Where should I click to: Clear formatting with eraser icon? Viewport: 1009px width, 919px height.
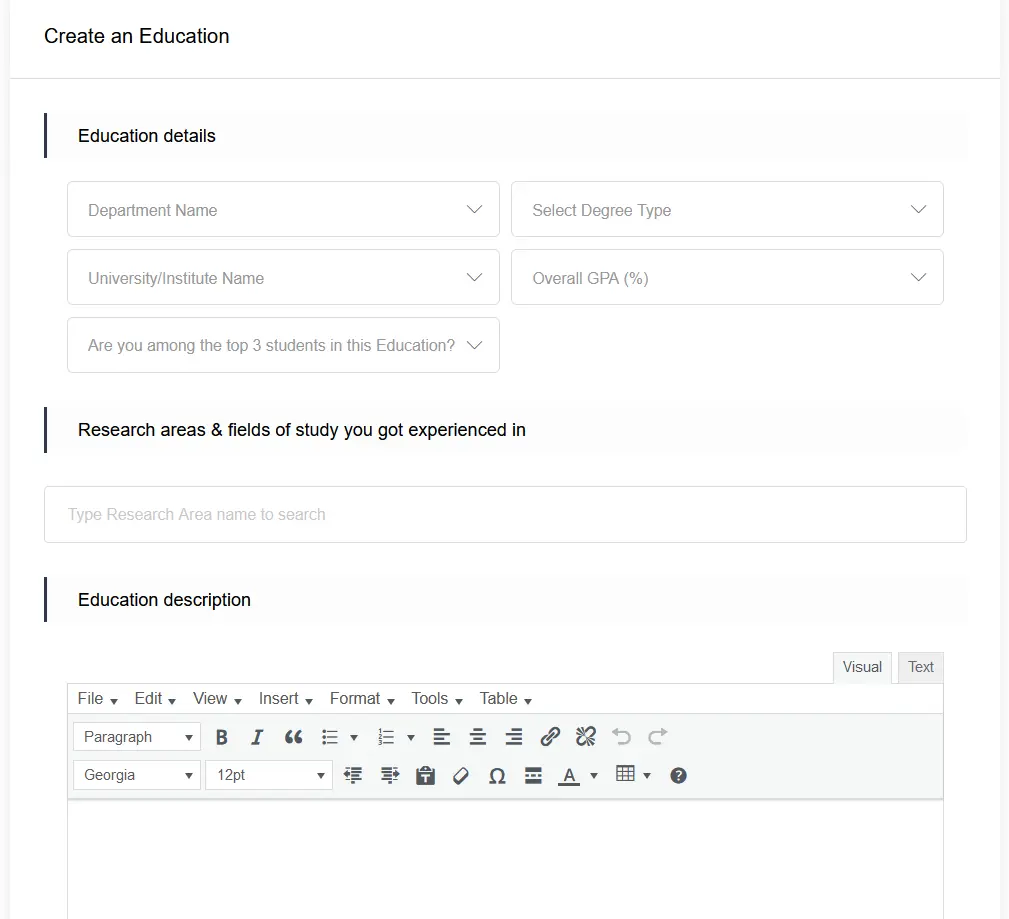coord(461,775)
